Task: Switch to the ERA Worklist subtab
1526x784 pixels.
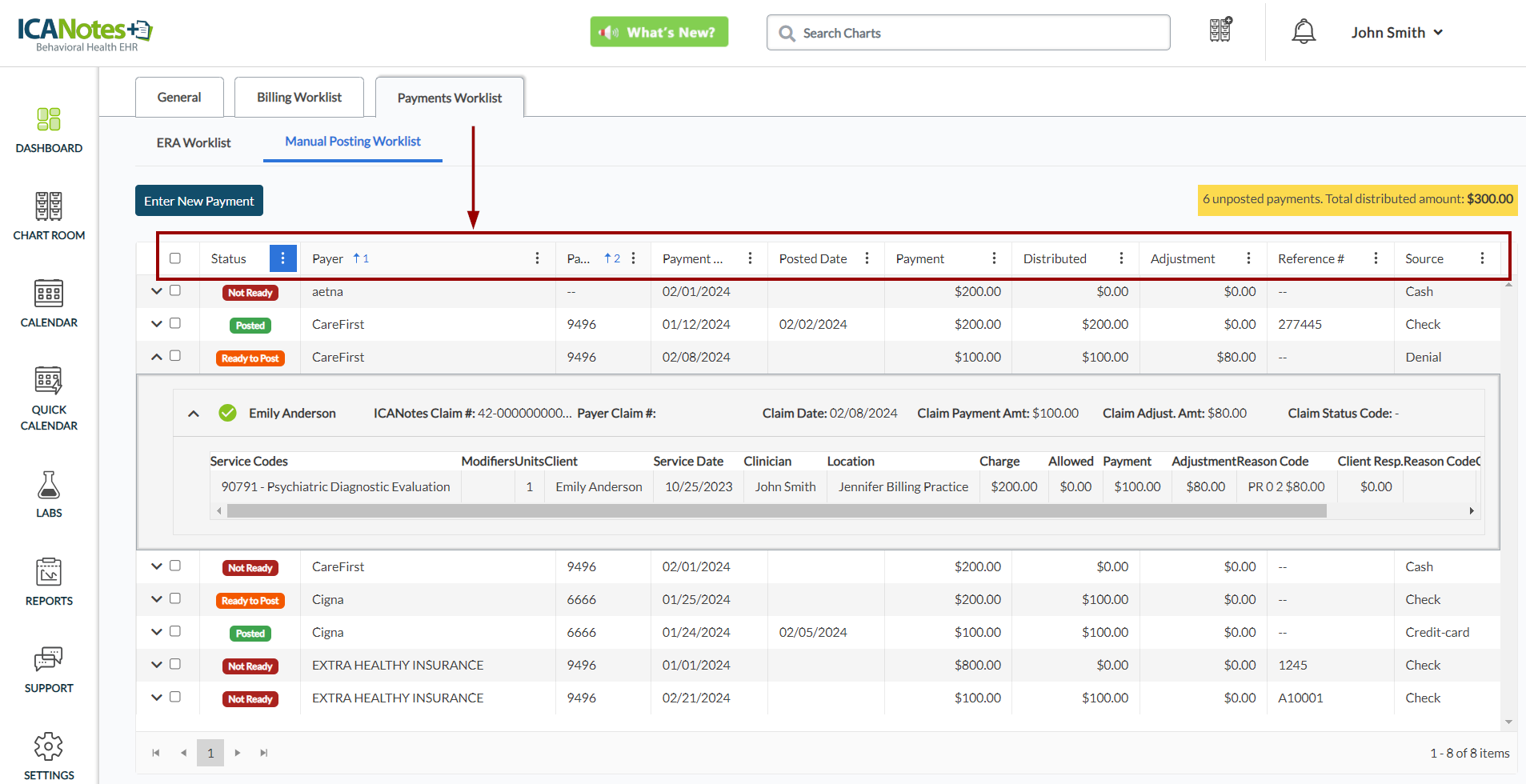Action: coord(194,142)
